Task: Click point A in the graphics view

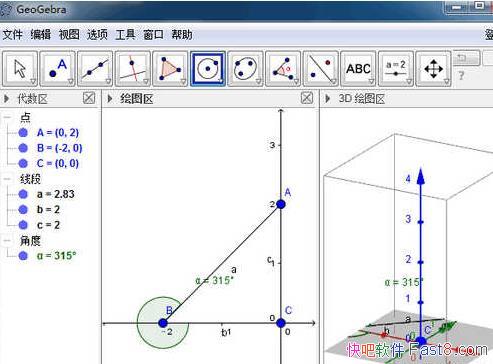Action: 281,204
